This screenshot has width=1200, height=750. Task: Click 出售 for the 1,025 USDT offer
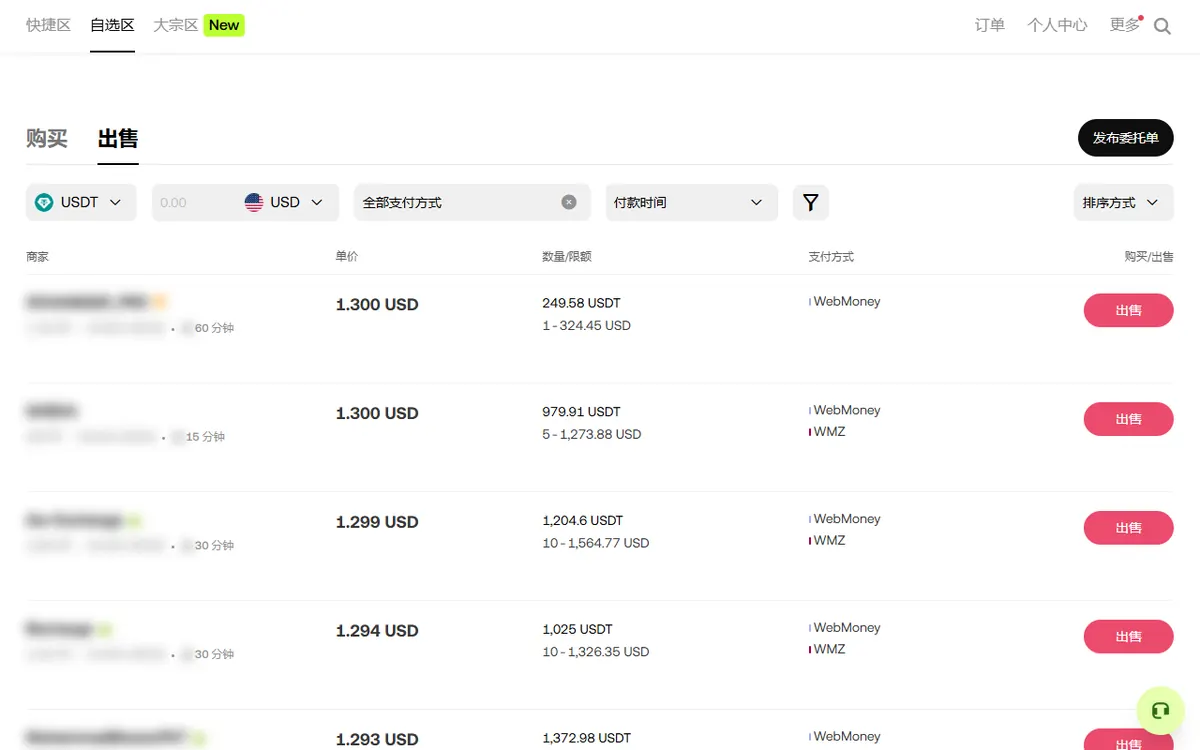(x=1129, y=637)
